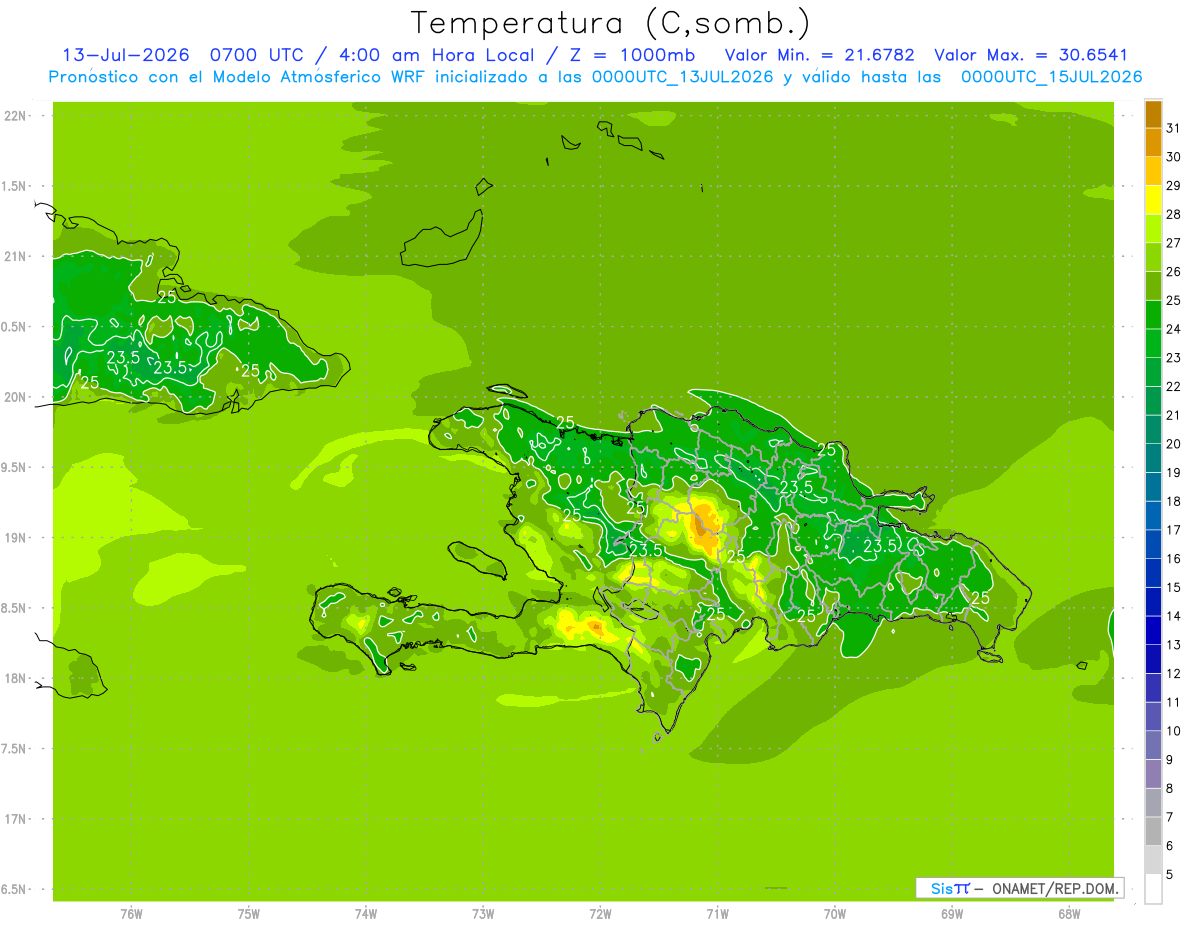Image resolution: width=1200 pixels, height=927 pixels.
Task: Click the "5" colorbar label
Action: [1169, 875]
